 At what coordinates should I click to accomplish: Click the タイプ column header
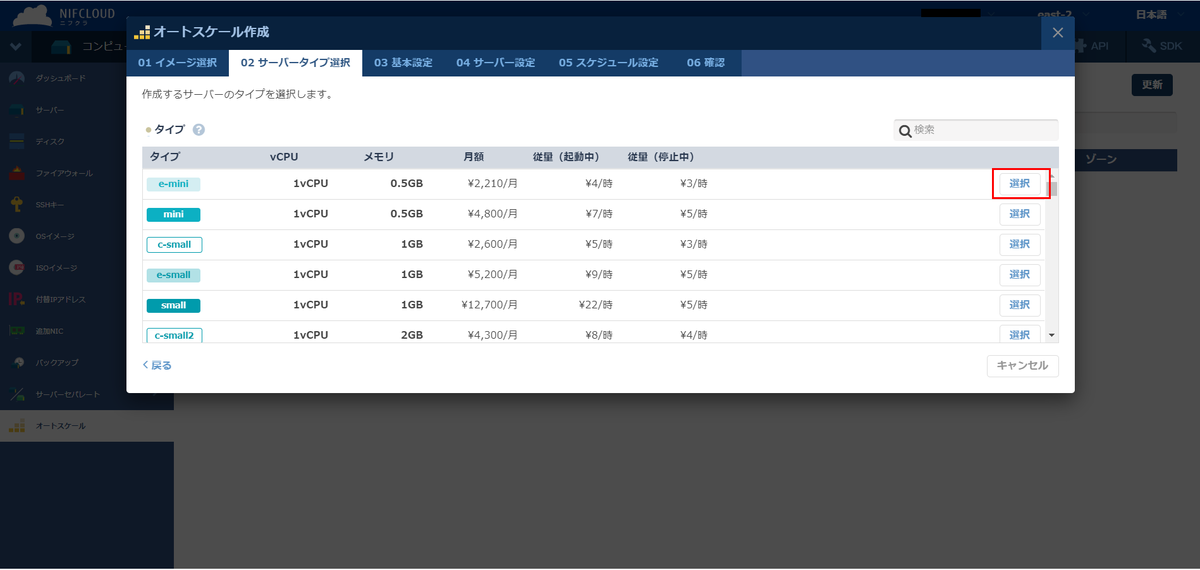[165, 157]
